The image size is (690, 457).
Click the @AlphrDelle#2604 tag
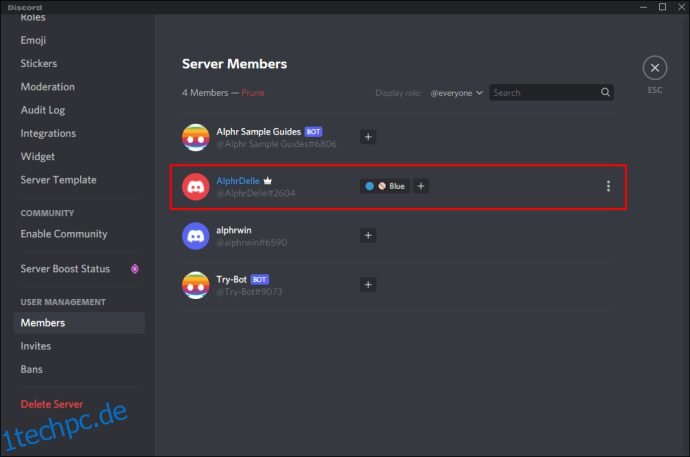coord(256,193)
